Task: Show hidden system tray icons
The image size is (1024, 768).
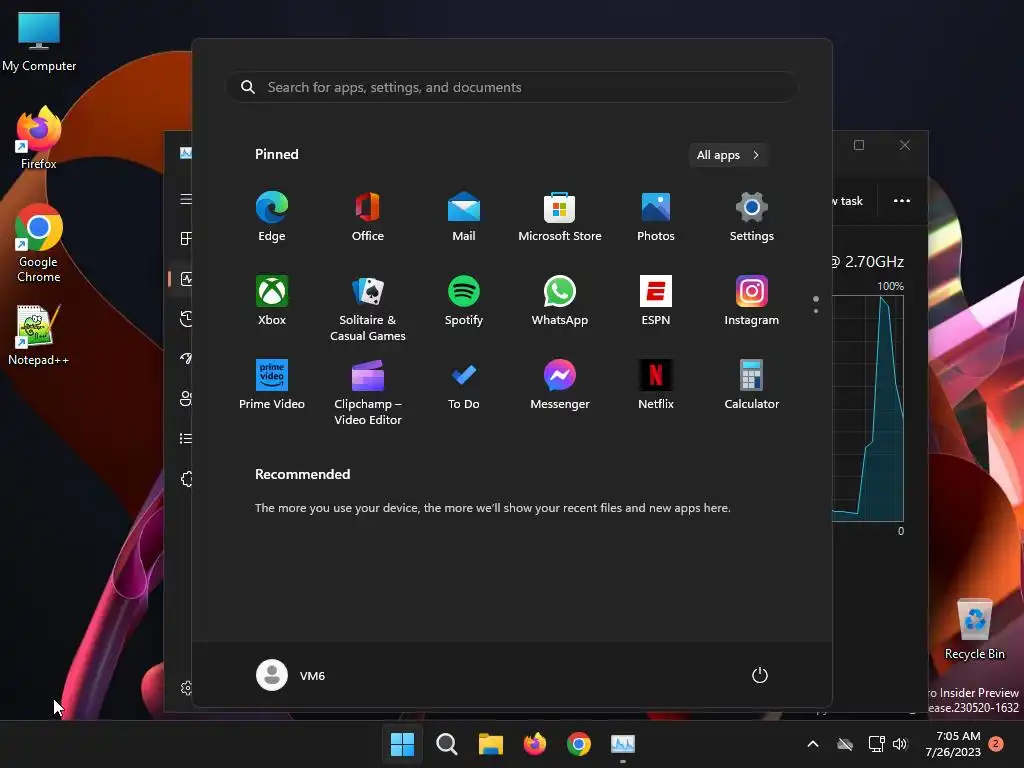Action: click(813, 744)
